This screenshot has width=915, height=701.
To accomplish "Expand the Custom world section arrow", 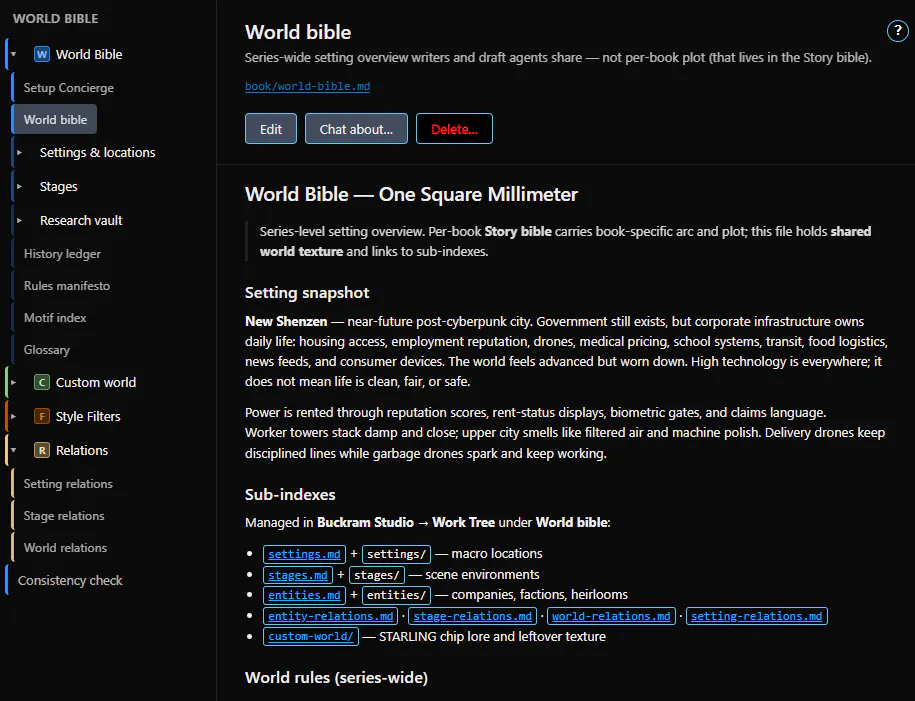I will point(13,382).
